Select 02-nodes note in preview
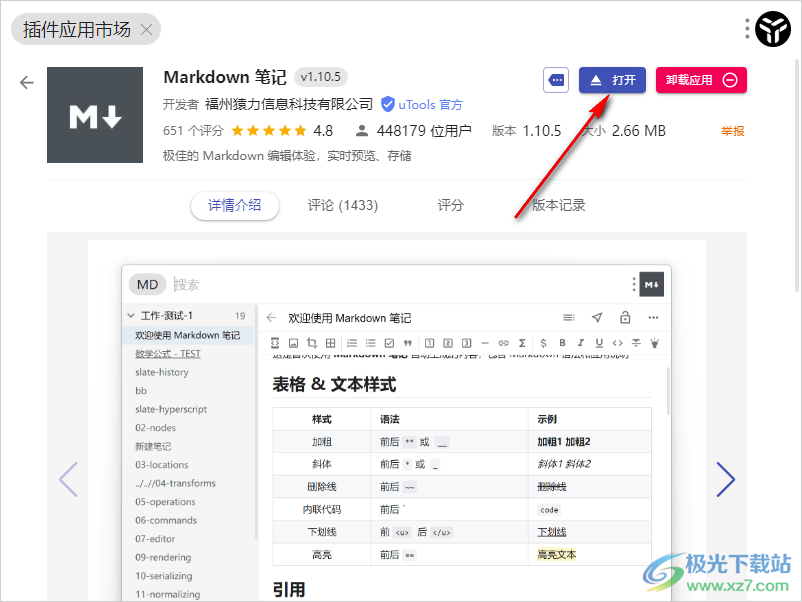The image size is (802, 602). coord(155,428)
